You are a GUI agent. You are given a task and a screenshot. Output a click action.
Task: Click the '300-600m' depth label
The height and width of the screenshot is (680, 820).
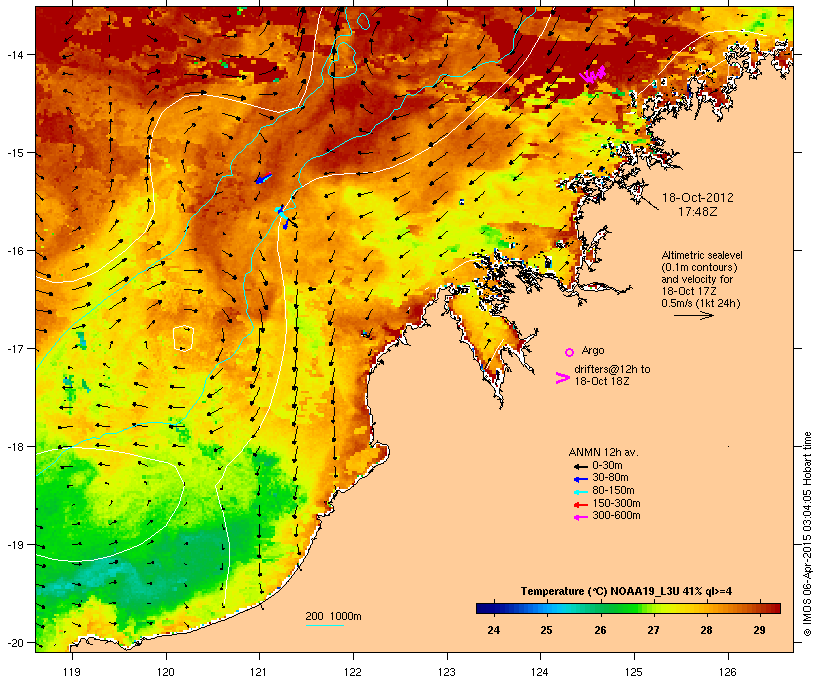pos(616,516)
